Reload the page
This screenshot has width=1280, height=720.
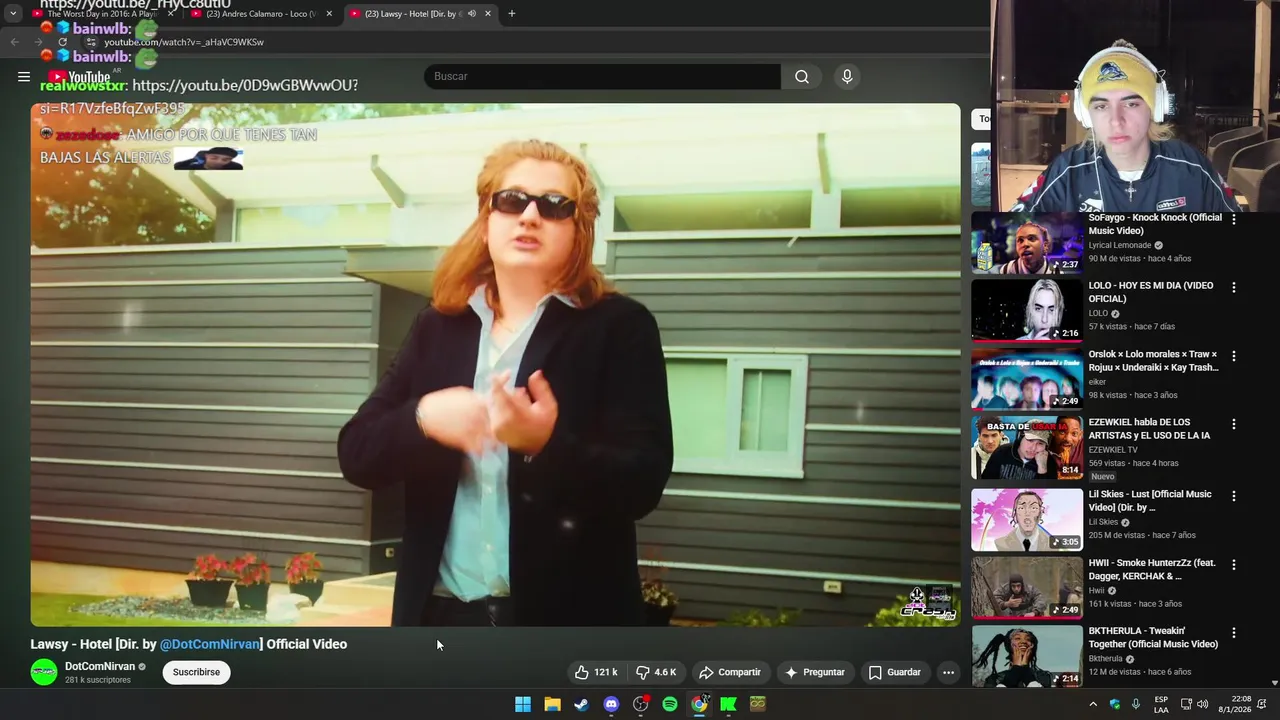pos(62,42)
